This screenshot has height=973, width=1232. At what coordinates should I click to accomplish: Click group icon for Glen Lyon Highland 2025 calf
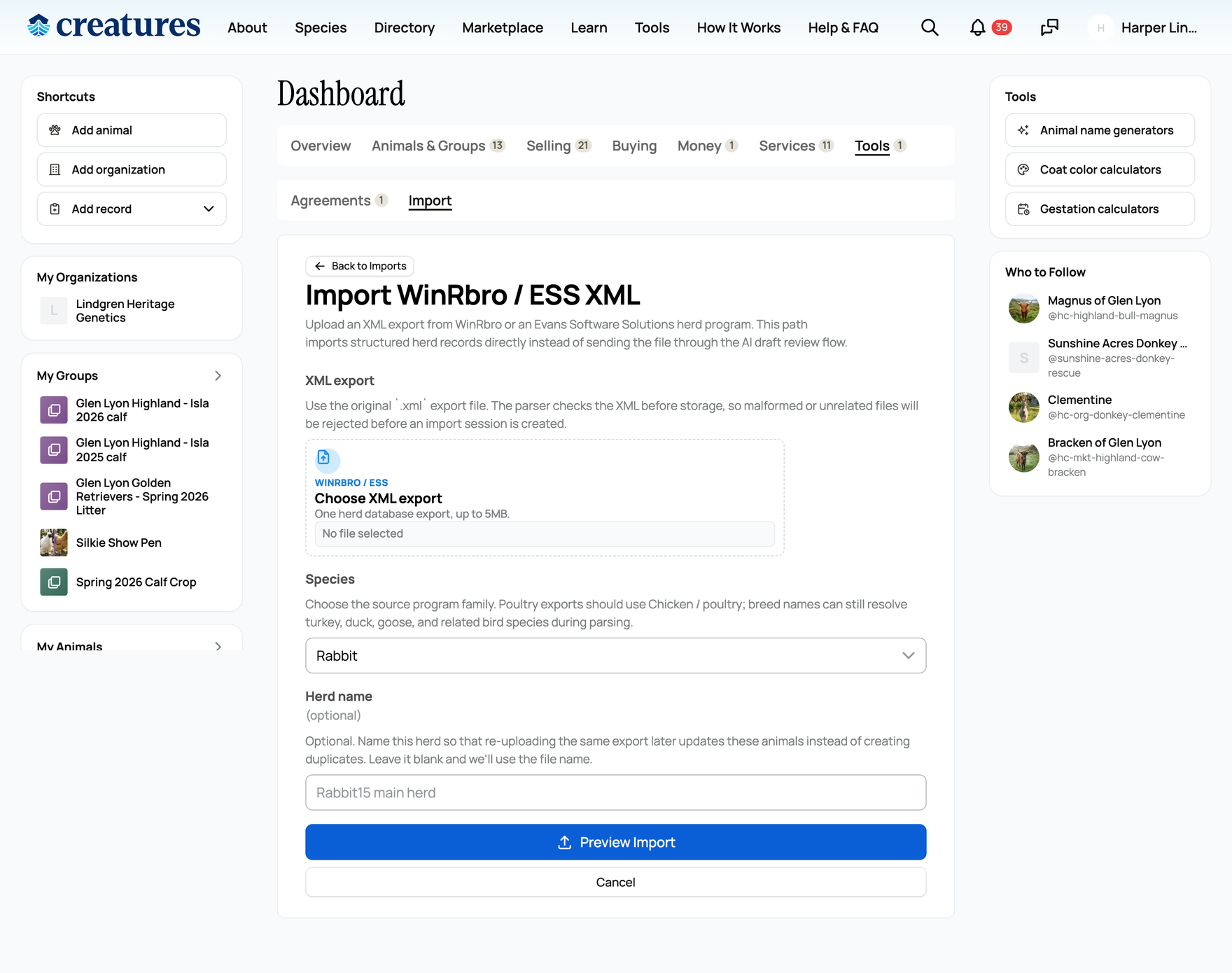point(54,450)
